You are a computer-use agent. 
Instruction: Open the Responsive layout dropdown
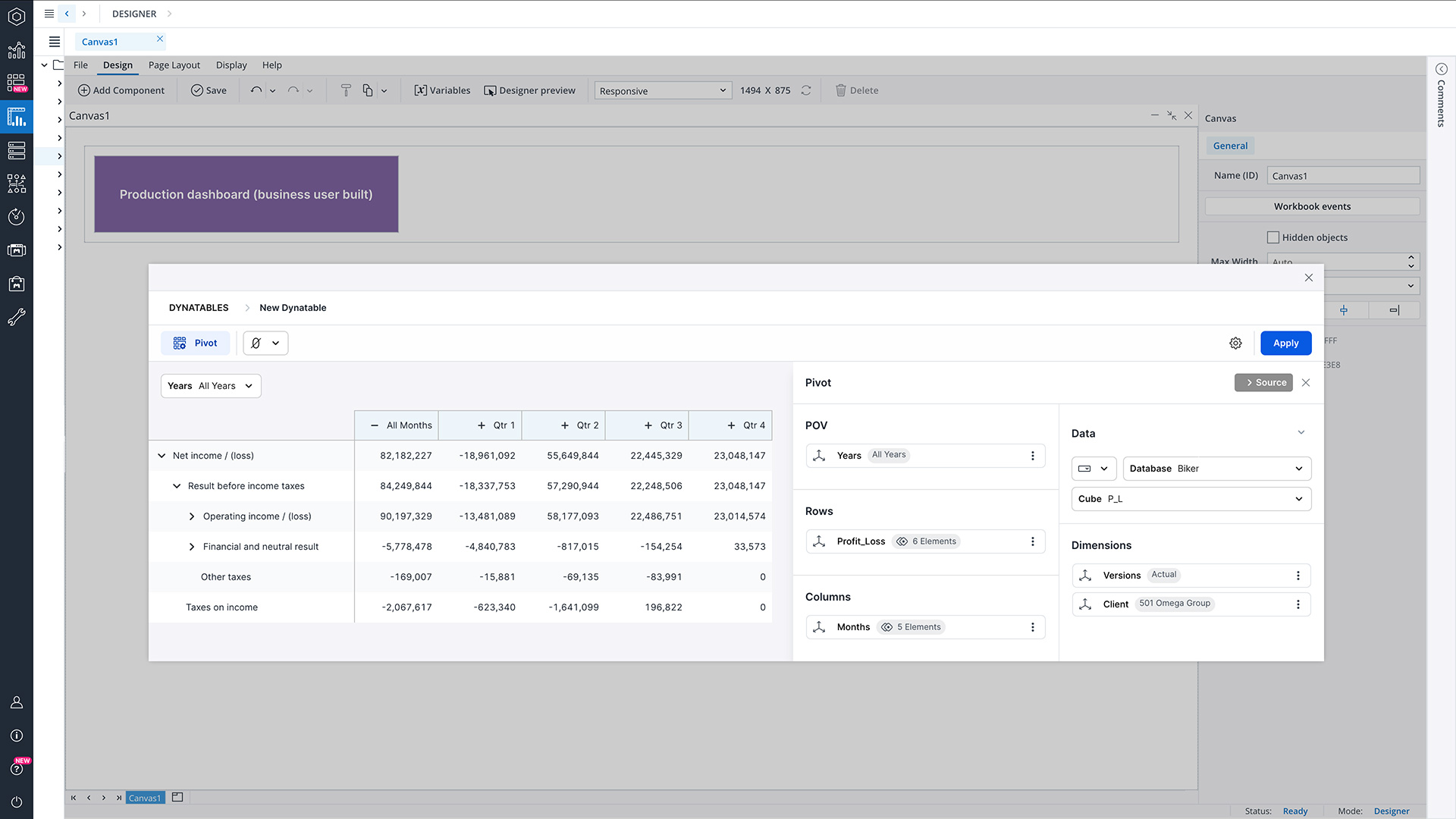tap(662, 90)
